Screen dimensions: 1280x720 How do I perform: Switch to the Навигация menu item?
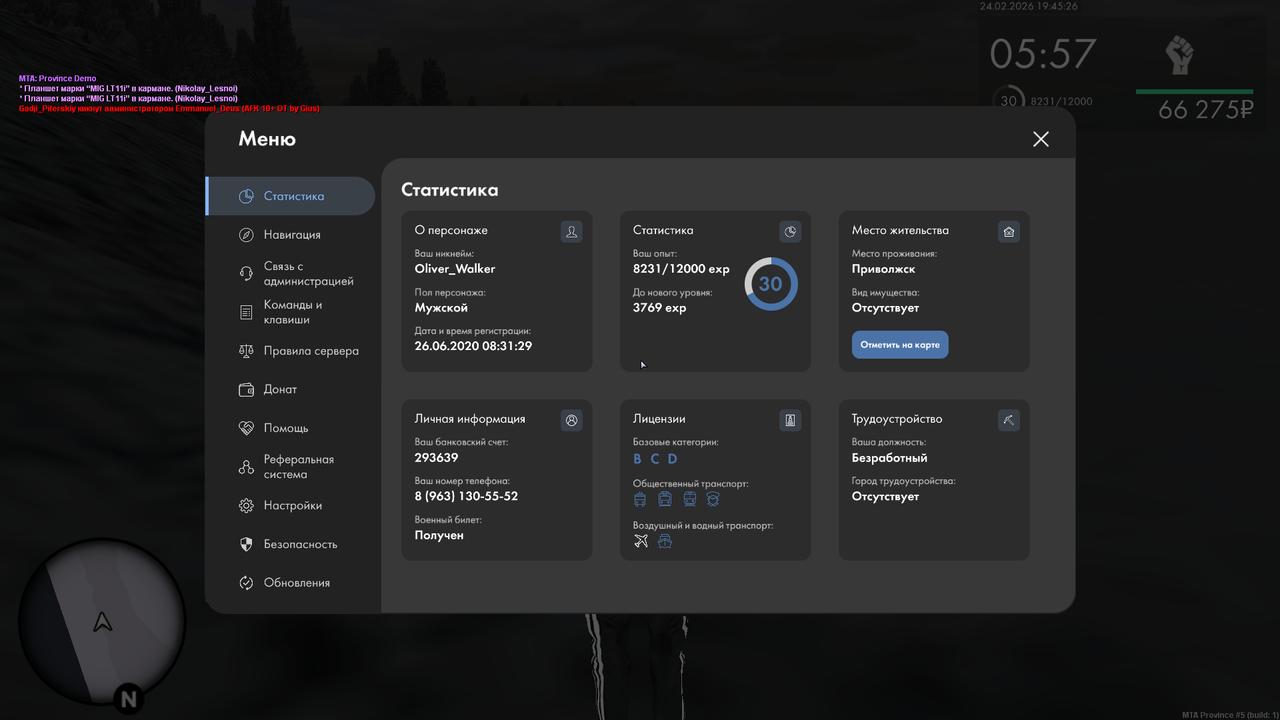290,235
